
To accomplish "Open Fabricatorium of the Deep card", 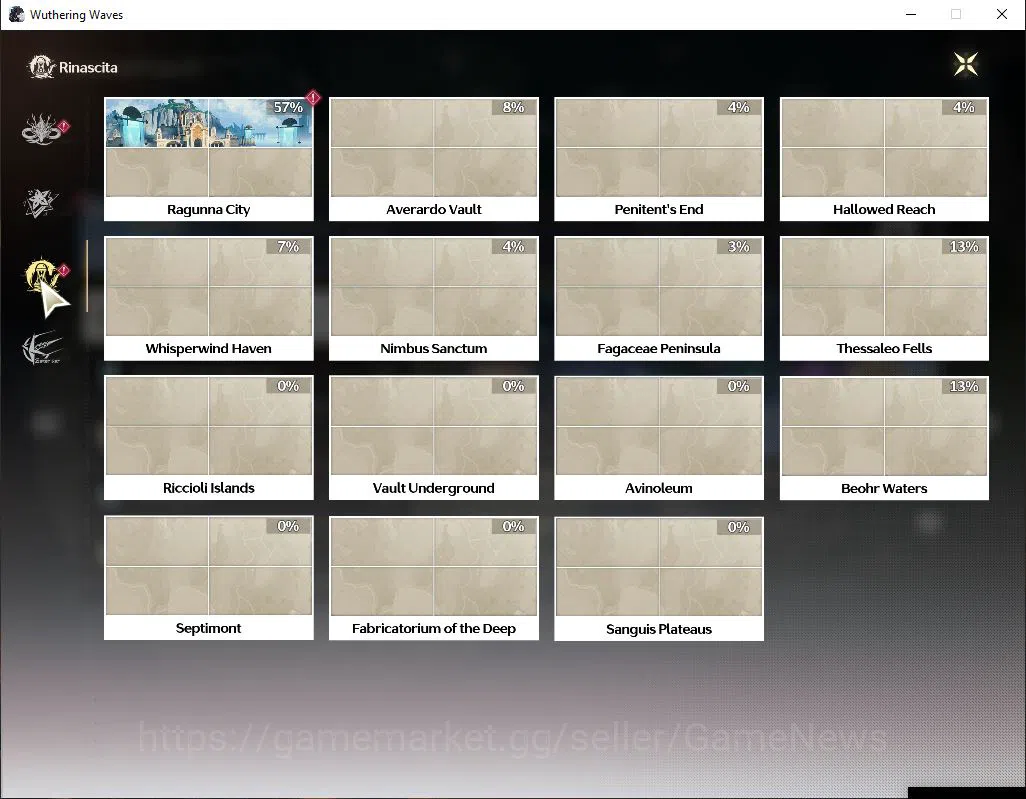I will coord(434,578).
